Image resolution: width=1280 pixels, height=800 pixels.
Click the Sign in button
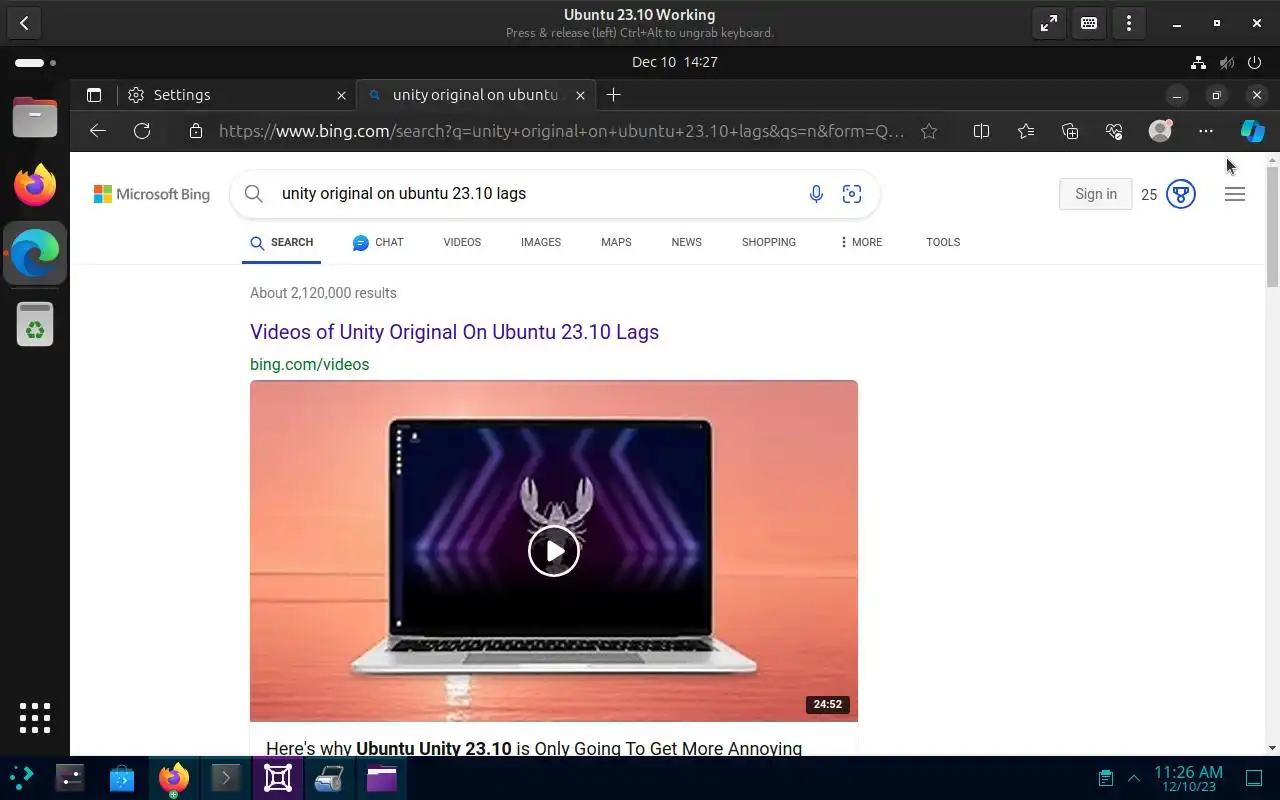point(1096,194)
